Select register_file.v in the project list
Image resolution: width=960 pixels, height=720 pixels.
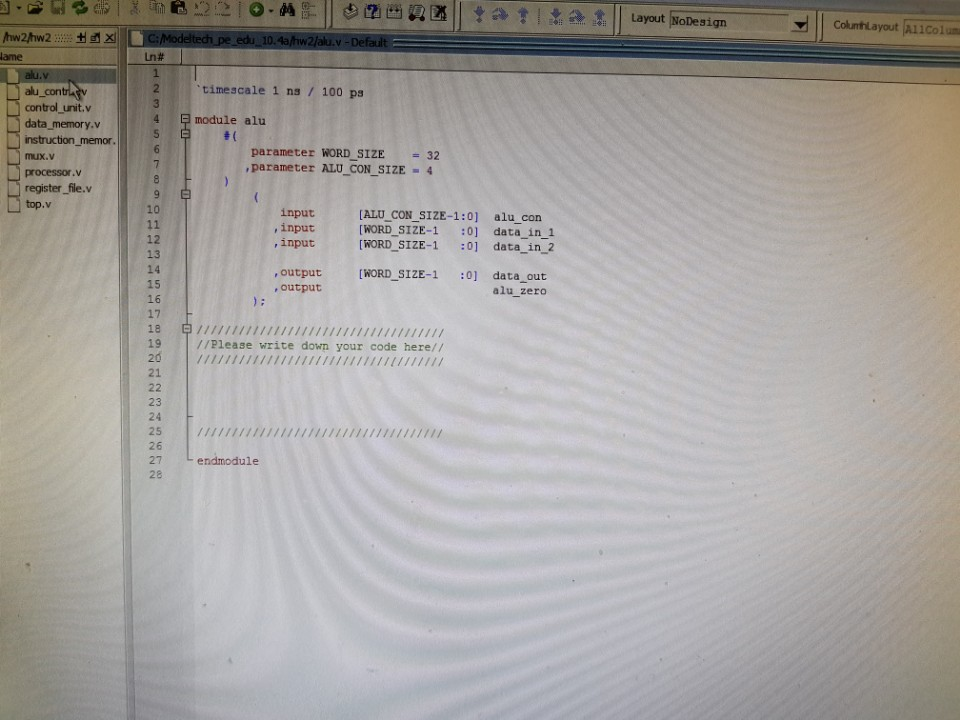58,188
